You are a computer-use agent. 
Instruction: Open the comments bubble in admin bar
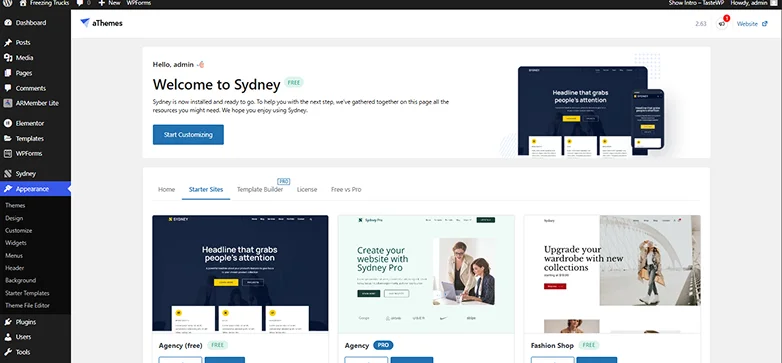80,3
